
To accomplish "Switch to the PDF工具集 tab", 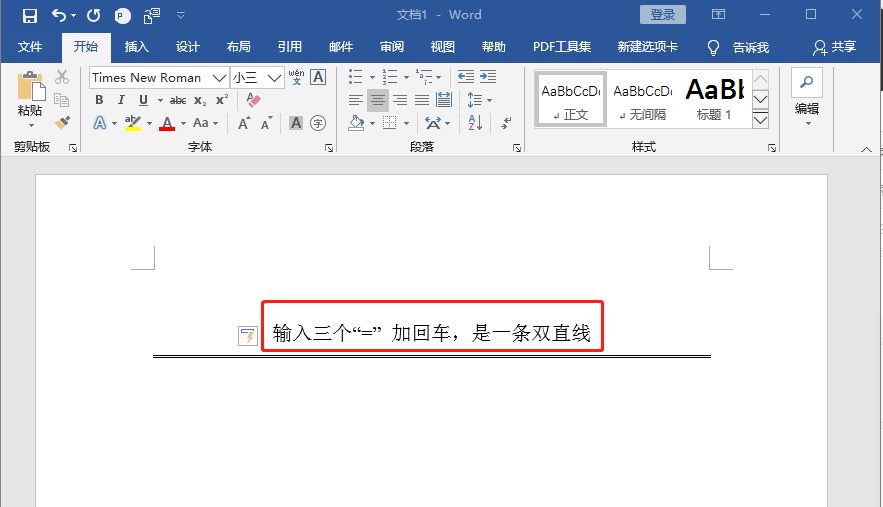I will pyautogui.click(x=562, y=47).
